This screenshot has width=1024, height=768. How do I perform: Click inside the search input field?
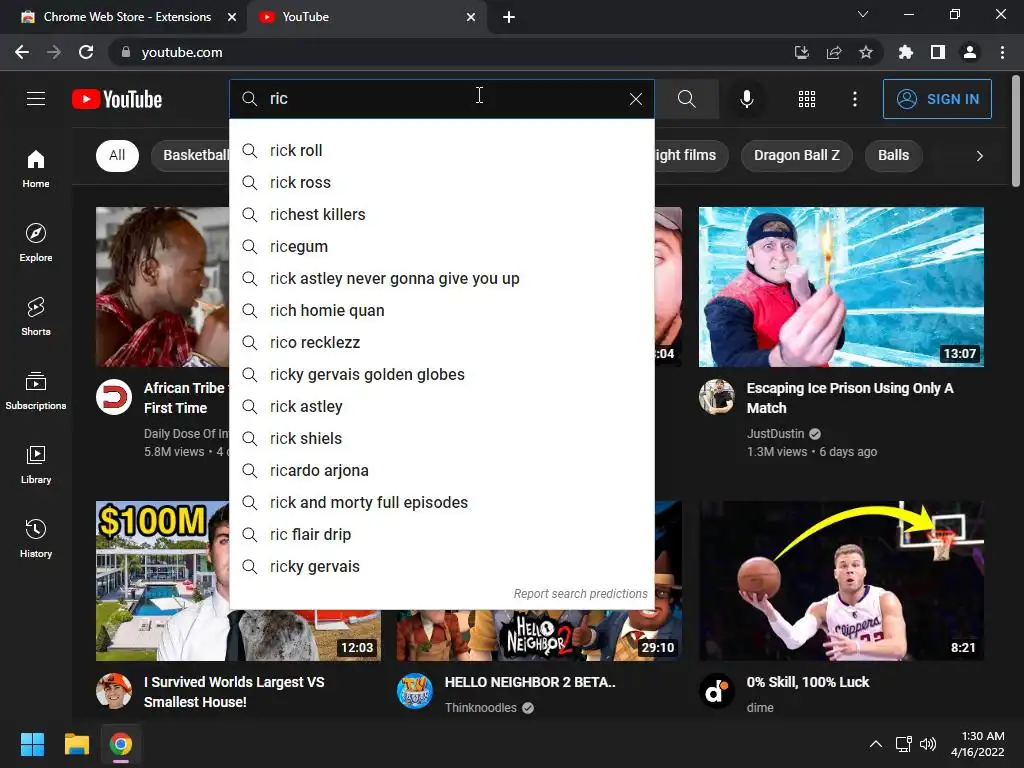pyautogui.click(x=444, y=99)
